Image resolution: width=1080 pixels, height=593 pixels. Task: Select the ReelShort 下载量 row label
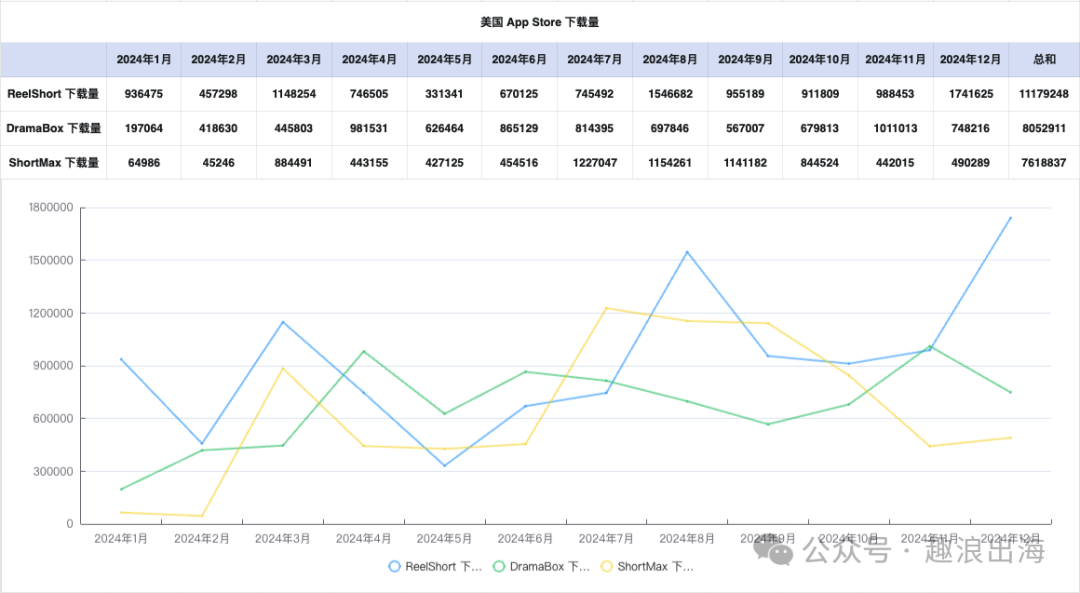point(53,94)
